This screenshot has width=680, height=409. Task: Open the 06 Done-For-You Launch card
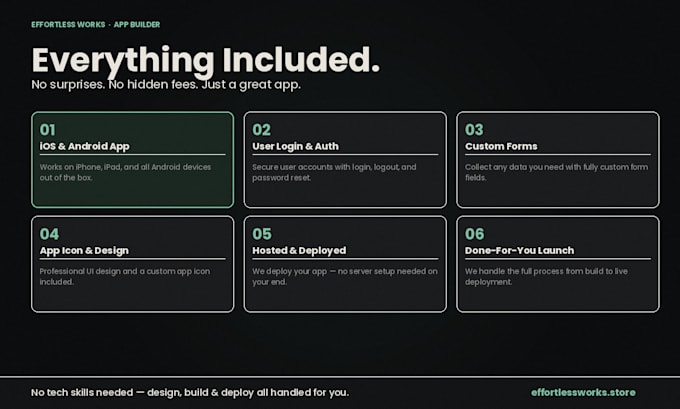tap(558, 264)
